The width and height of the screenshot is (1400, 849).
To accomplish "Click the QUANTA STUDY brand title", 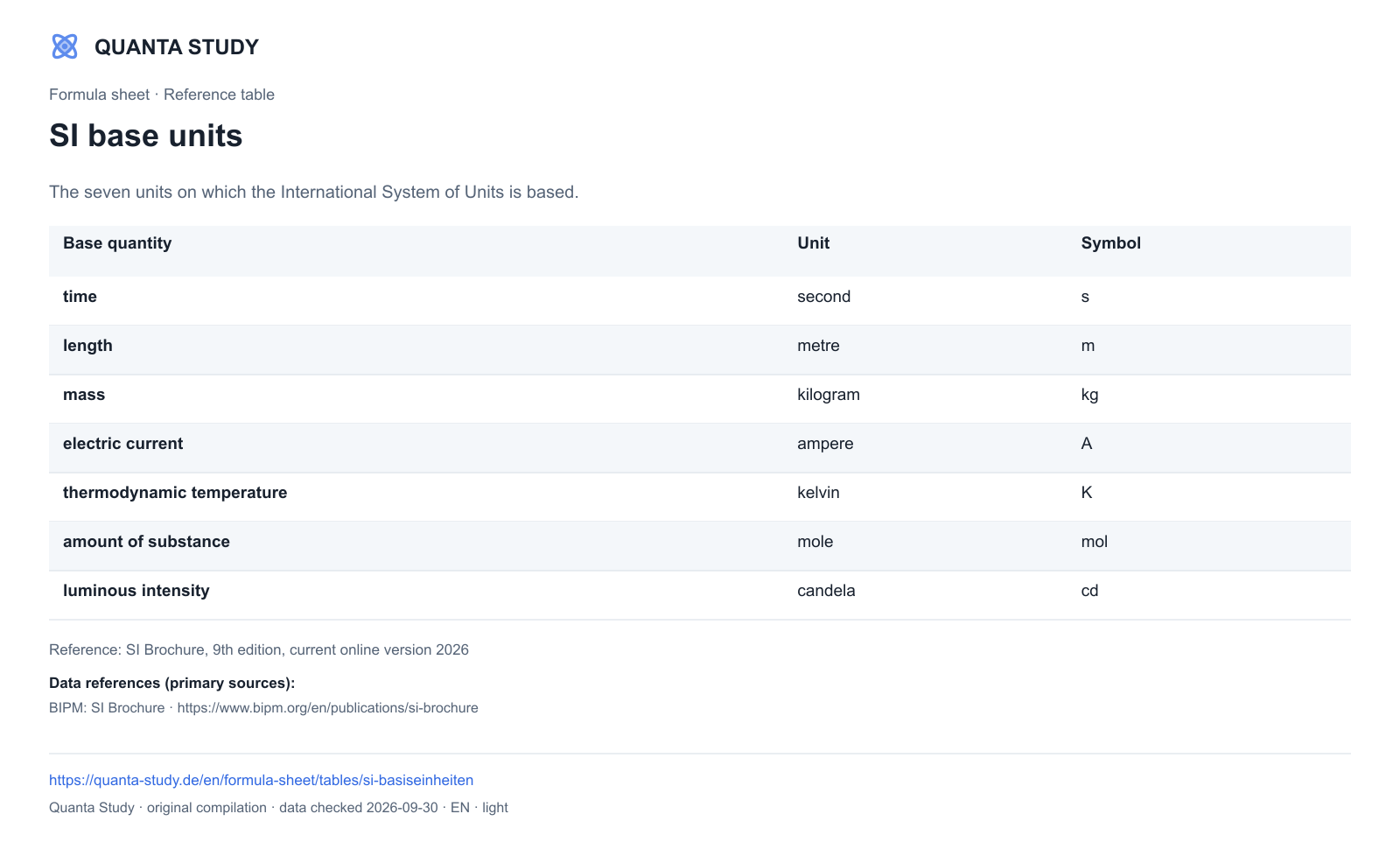I will [177, 47].
